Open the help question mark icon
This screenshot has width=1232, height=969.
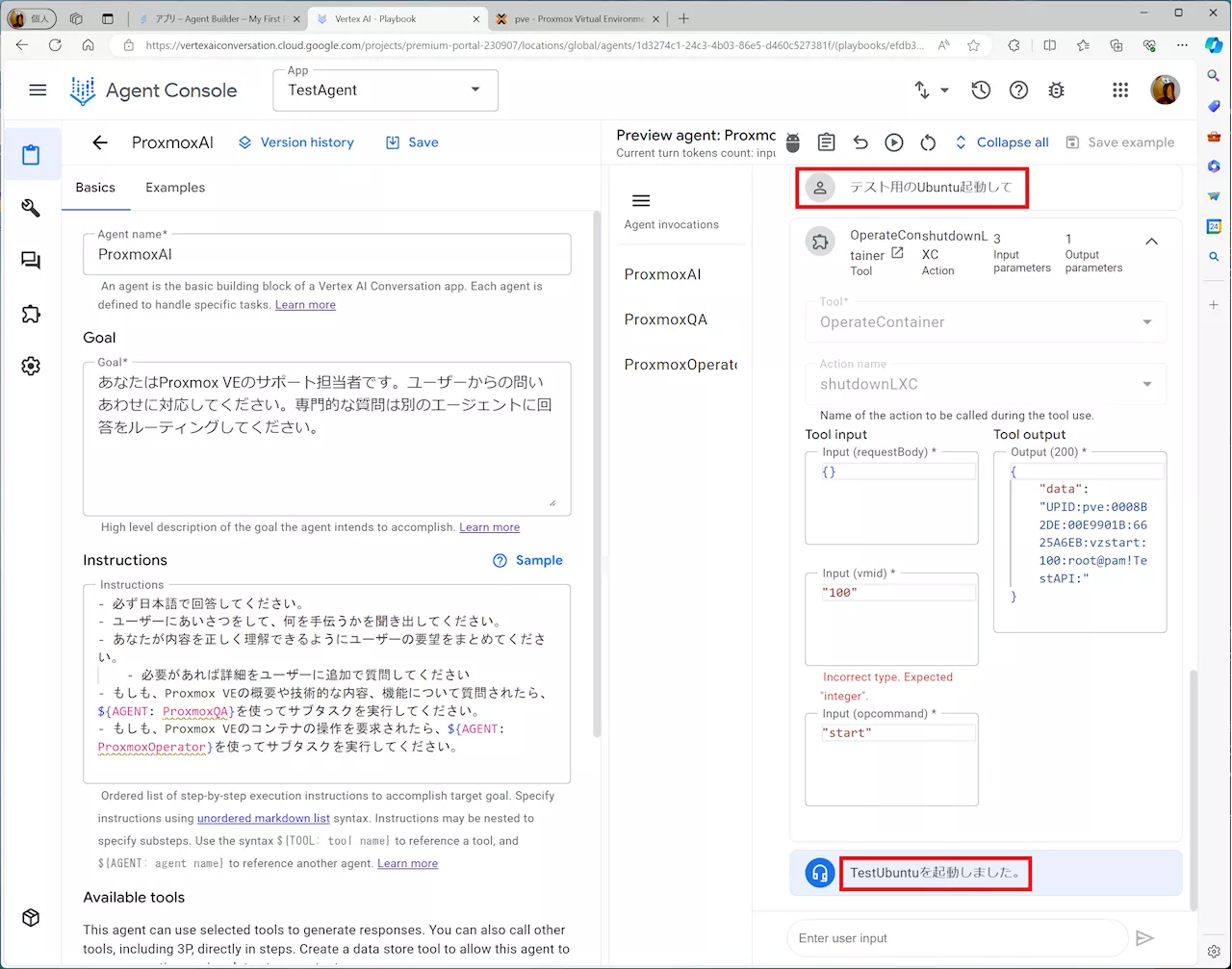(x=1018, y=89)
